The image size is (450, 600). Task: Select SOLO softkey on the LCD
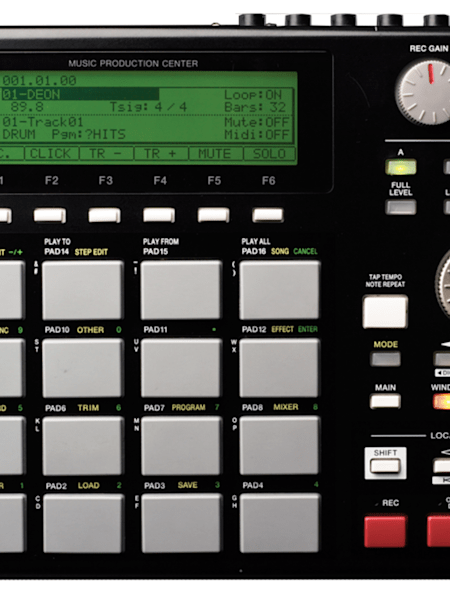pyautogui.click(x=269, y=154)
